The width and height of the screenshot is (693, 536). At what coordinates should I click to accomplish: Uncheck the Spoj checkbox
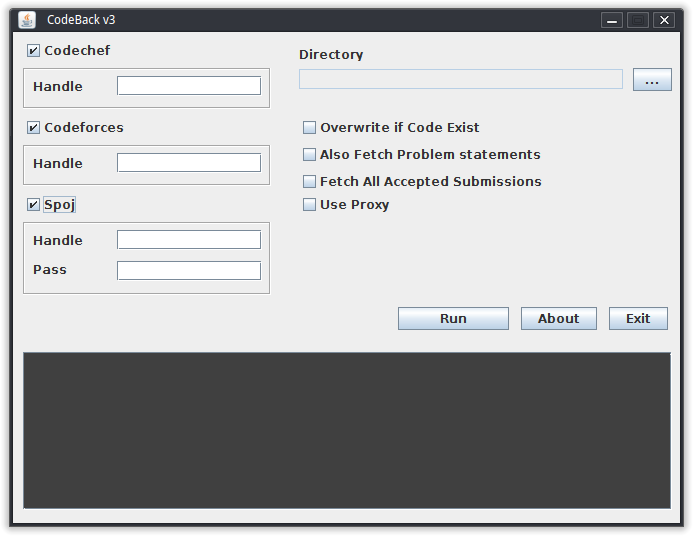pyautogui.click(x=34, y=205)
